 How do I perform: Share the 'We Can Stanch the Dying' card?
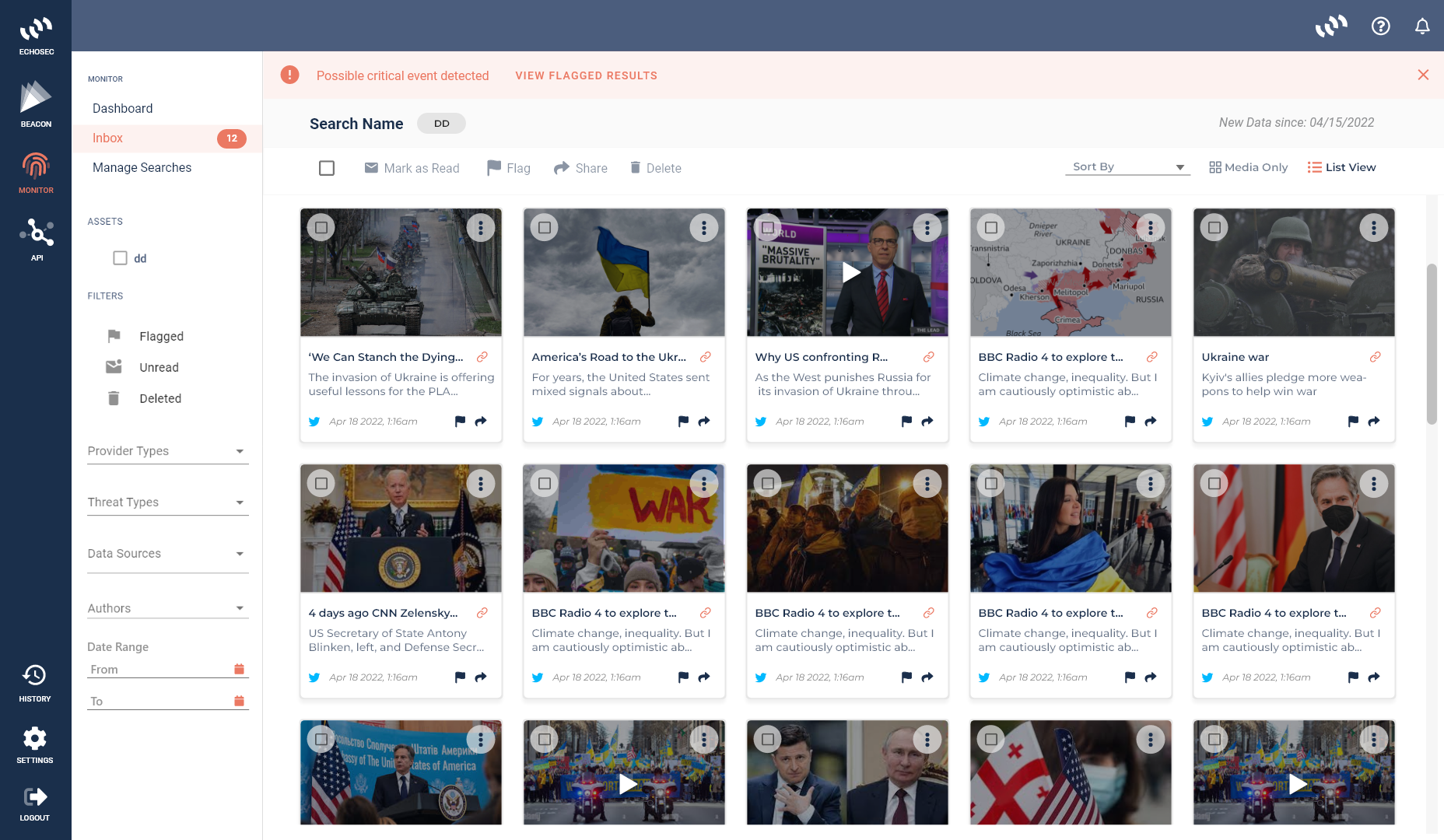coord(481,422)
